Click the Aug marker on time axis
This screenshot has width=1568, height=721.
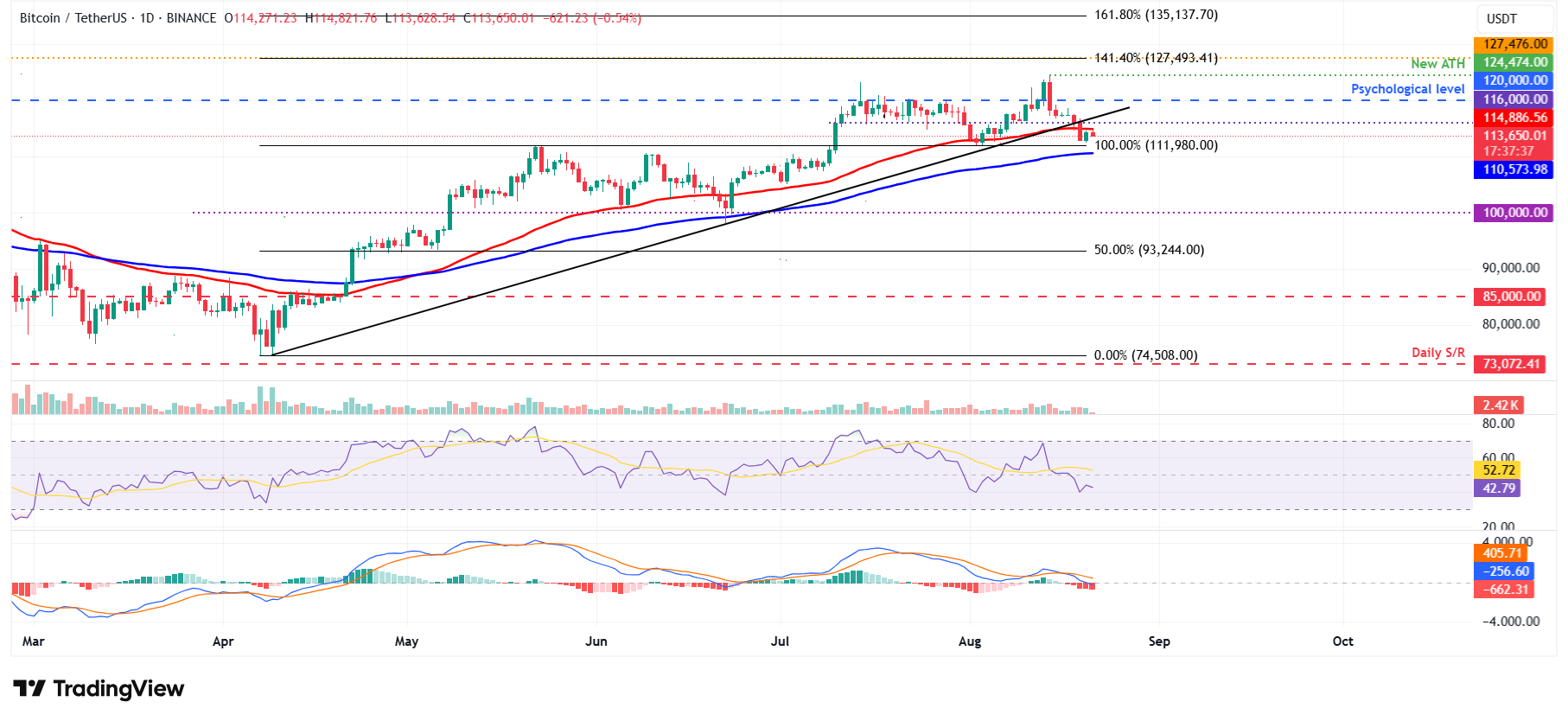[970, 641]
